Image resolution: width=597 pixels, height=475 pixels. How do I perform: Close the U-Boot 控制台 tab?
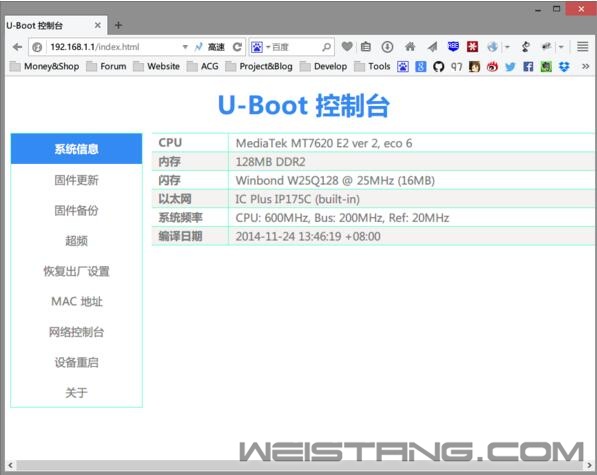click(x=97, y=25)
